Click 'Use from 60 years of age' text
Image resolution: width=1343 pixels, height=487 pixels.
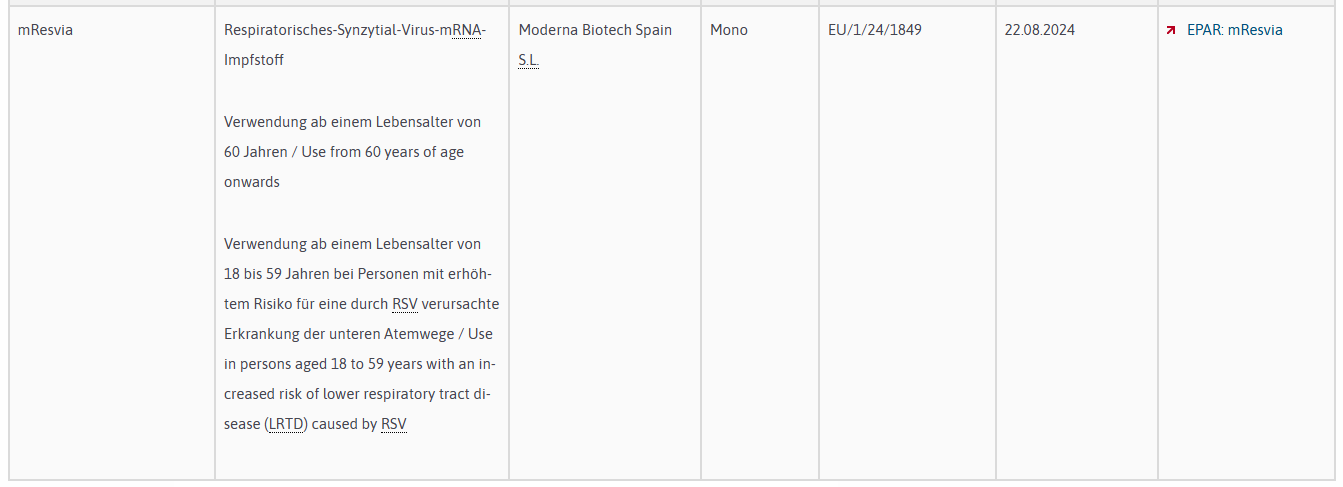(383, 152)
